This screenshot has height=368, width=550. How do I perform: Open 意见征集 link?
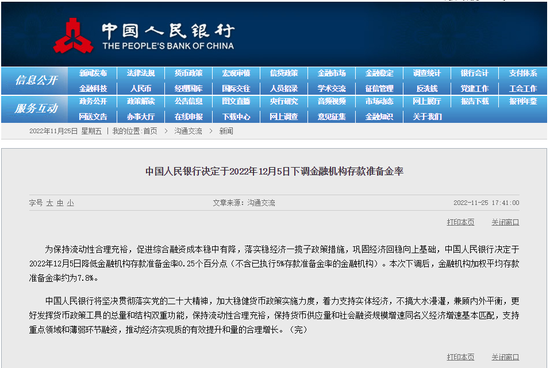pyautogui.click(x=332, y=116)
